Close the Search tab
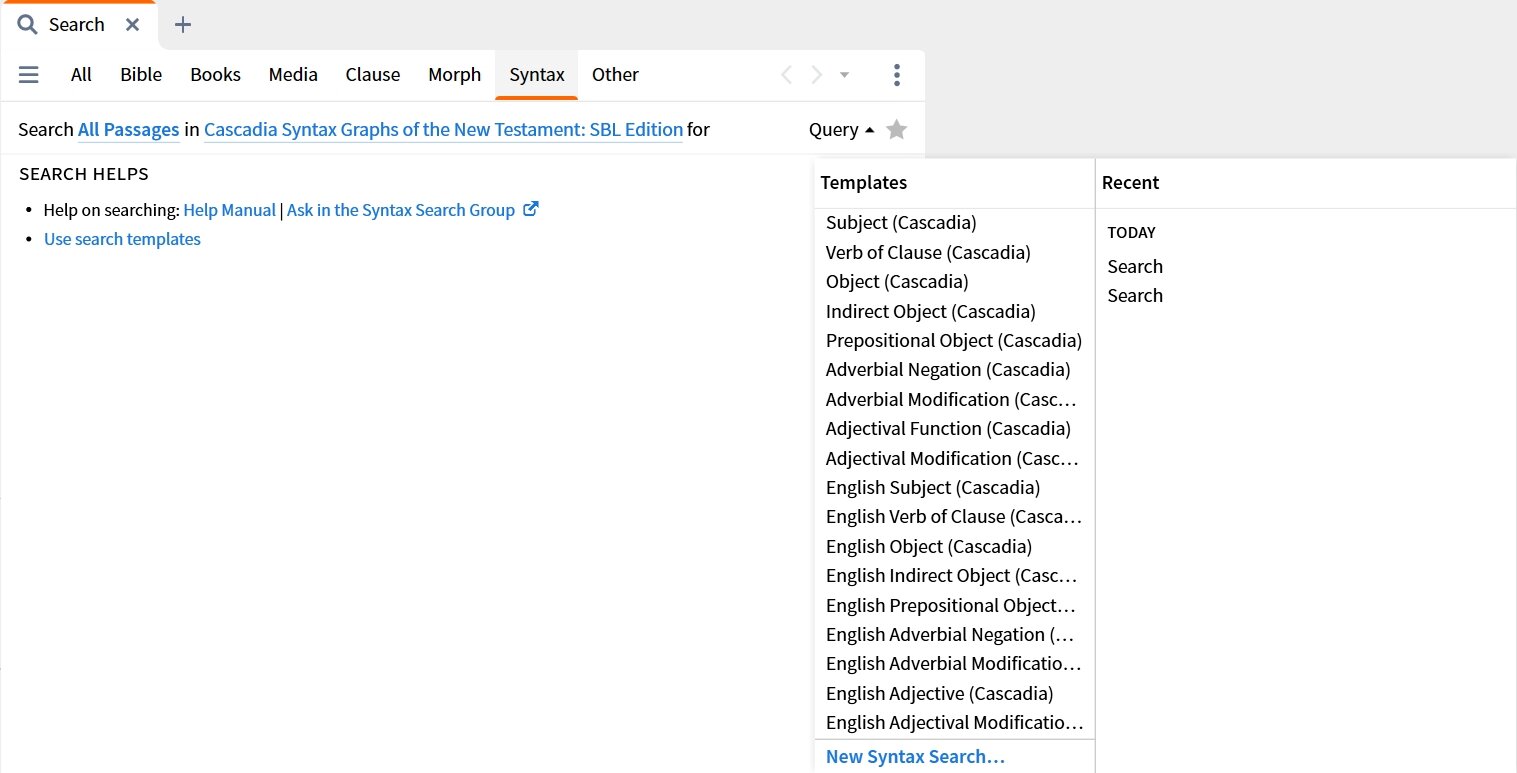1517x773 pixels. (132, 25)
